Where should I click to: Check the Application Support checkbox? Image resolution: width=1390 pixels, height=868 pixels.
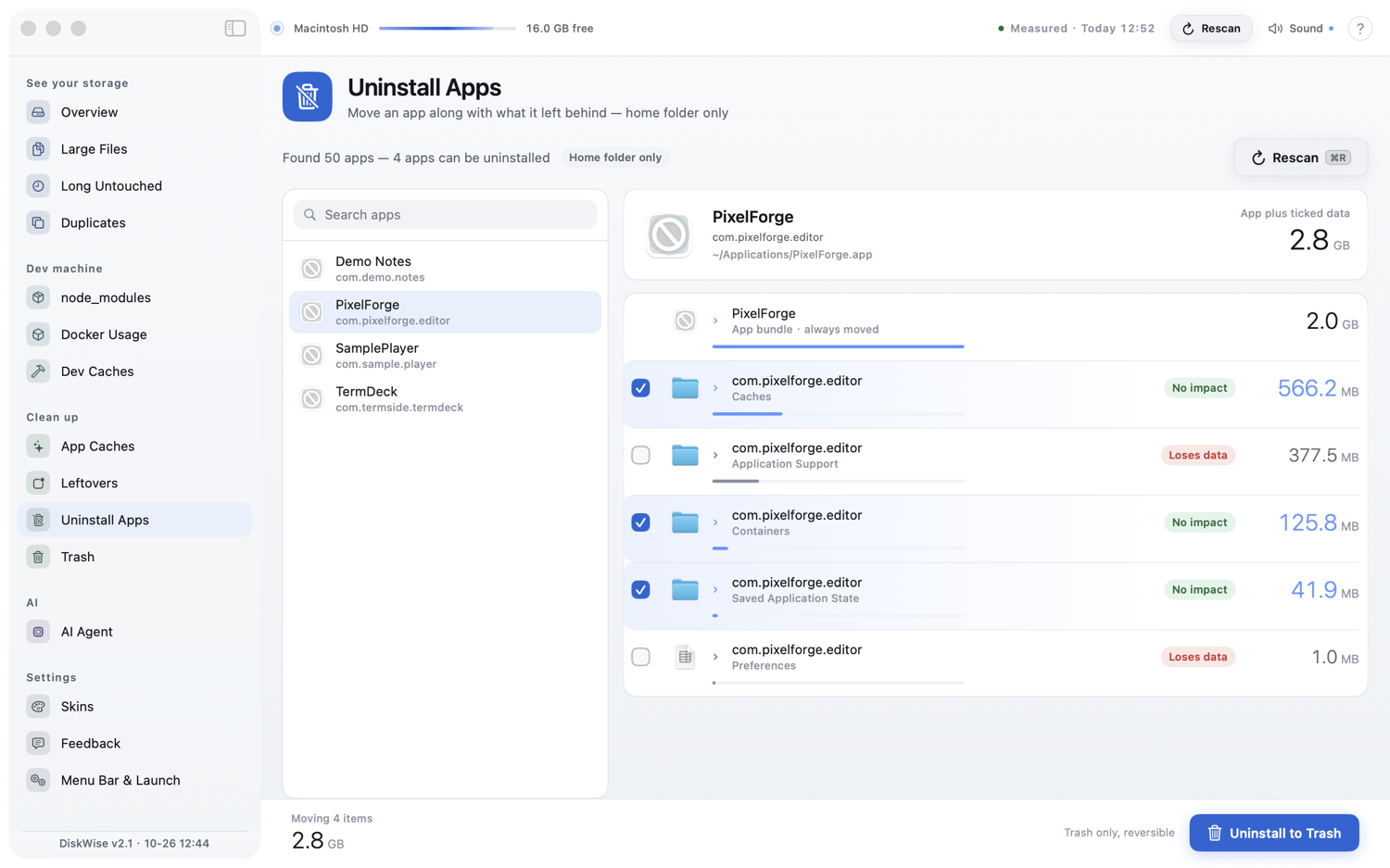[640, 456]
